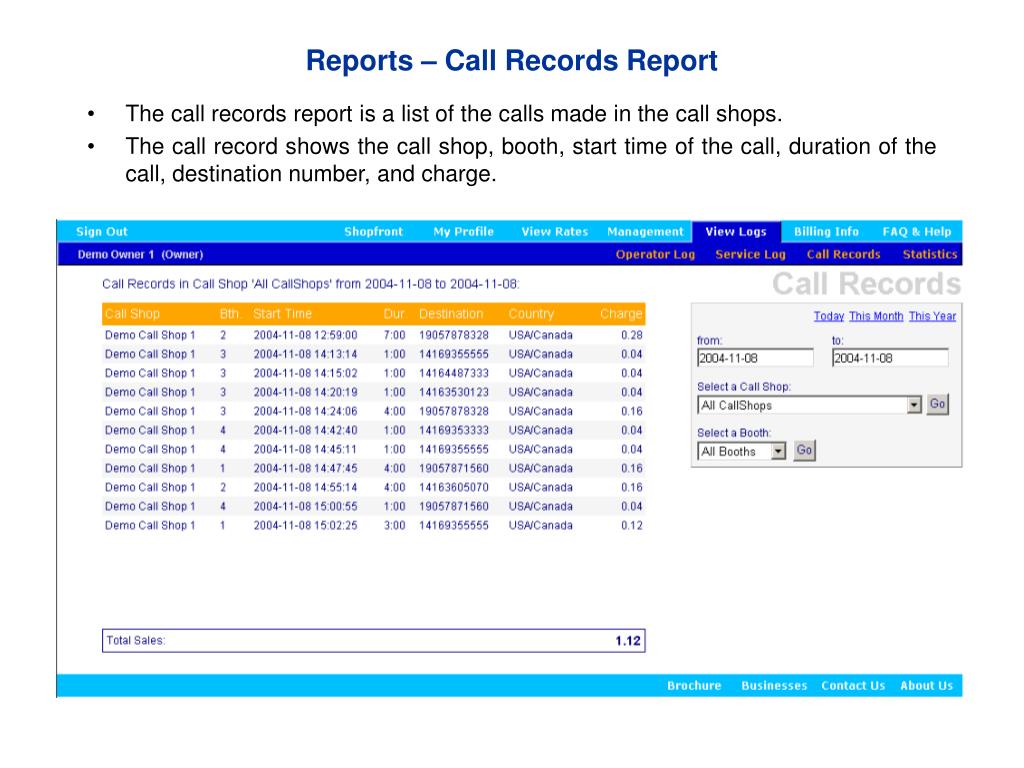Open the All Booths dropdown
The height and width of the screenshot is (768, 1024).
click(741, 451)
